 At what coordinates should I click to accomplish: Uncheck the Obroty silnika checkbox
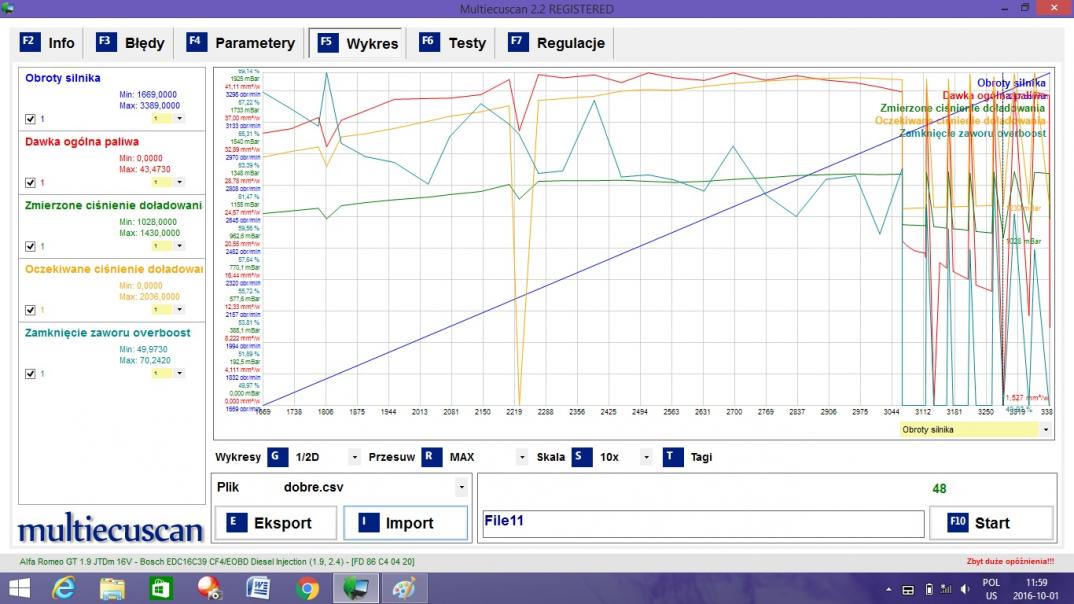tap(30, 119)
